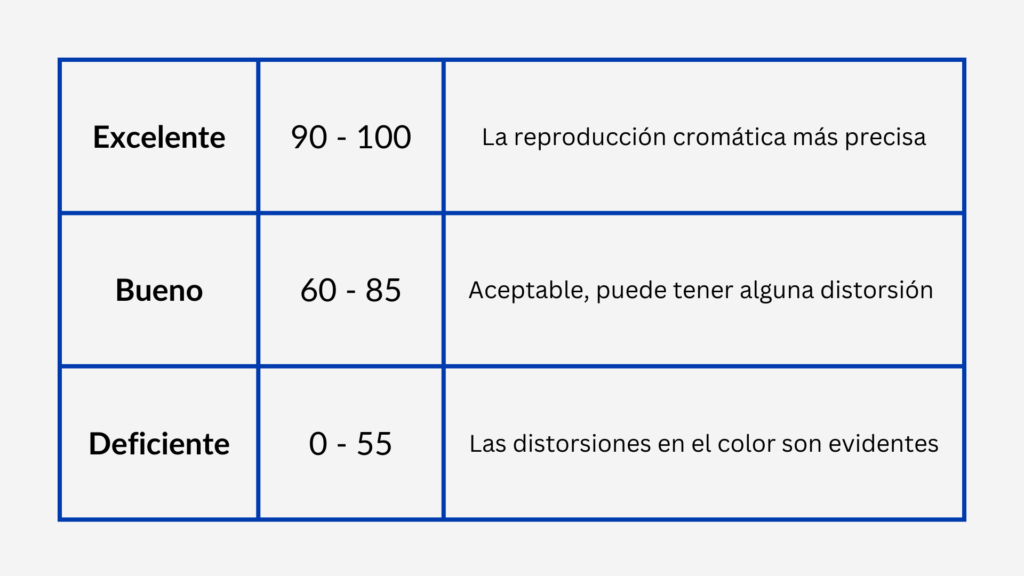Click the number 100 in the table
This screenshot has height=576, width=1024.
click(384, 137)
